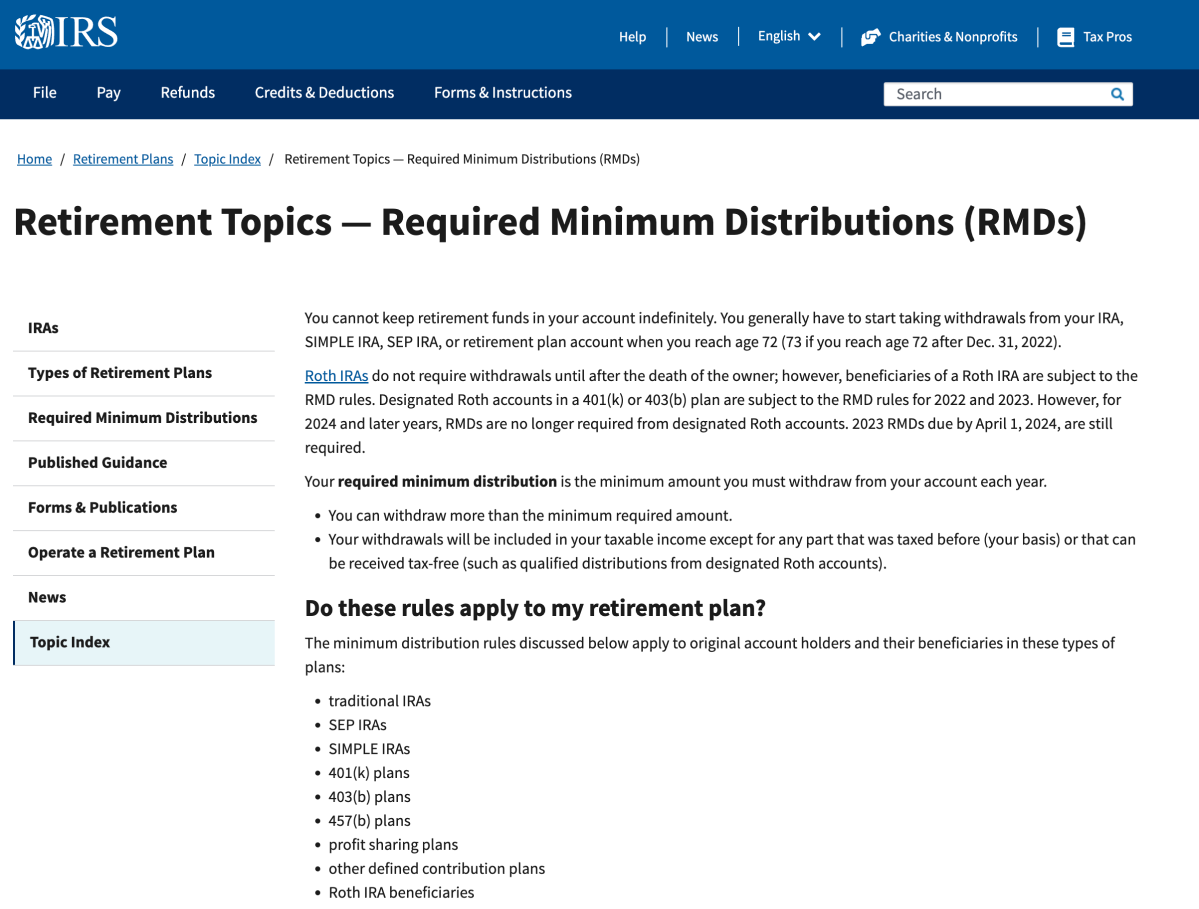Follow the Retirement Plans breadcrumb link
This screenshot has height=909, width=1199.
(123, 159)
